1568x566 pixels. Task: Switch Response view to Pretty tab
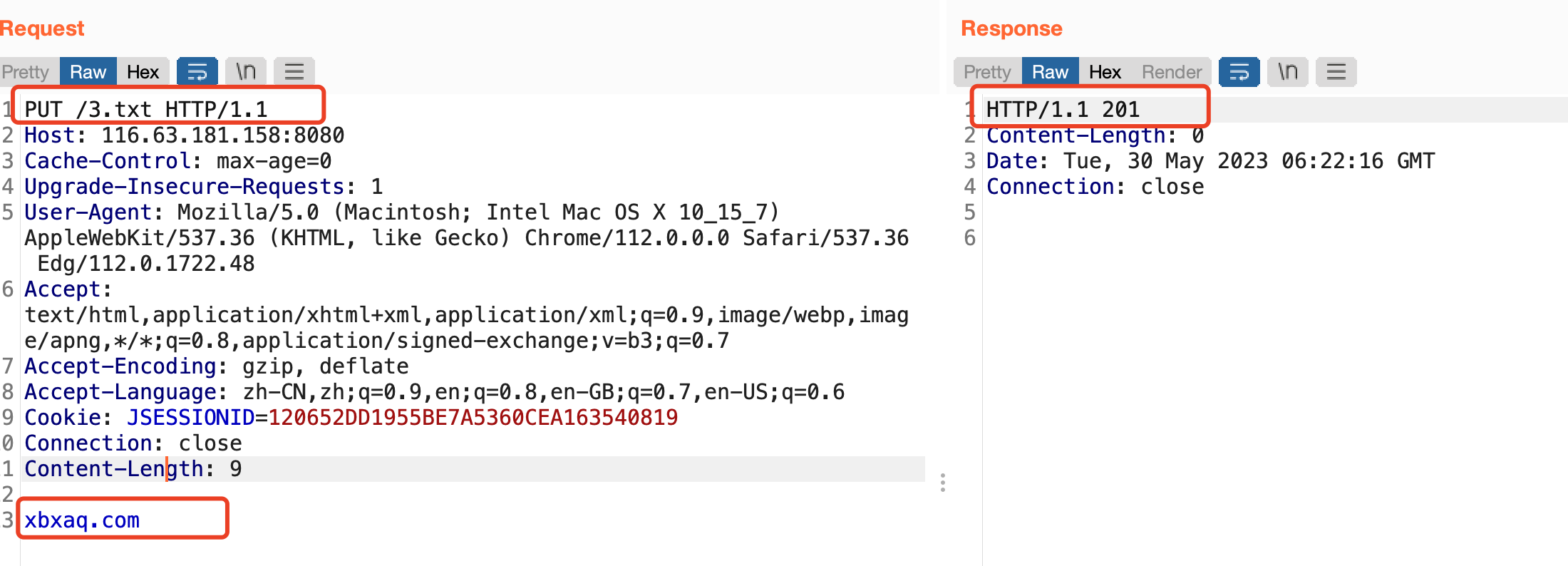pyautogui.click(x=987, y=72)
